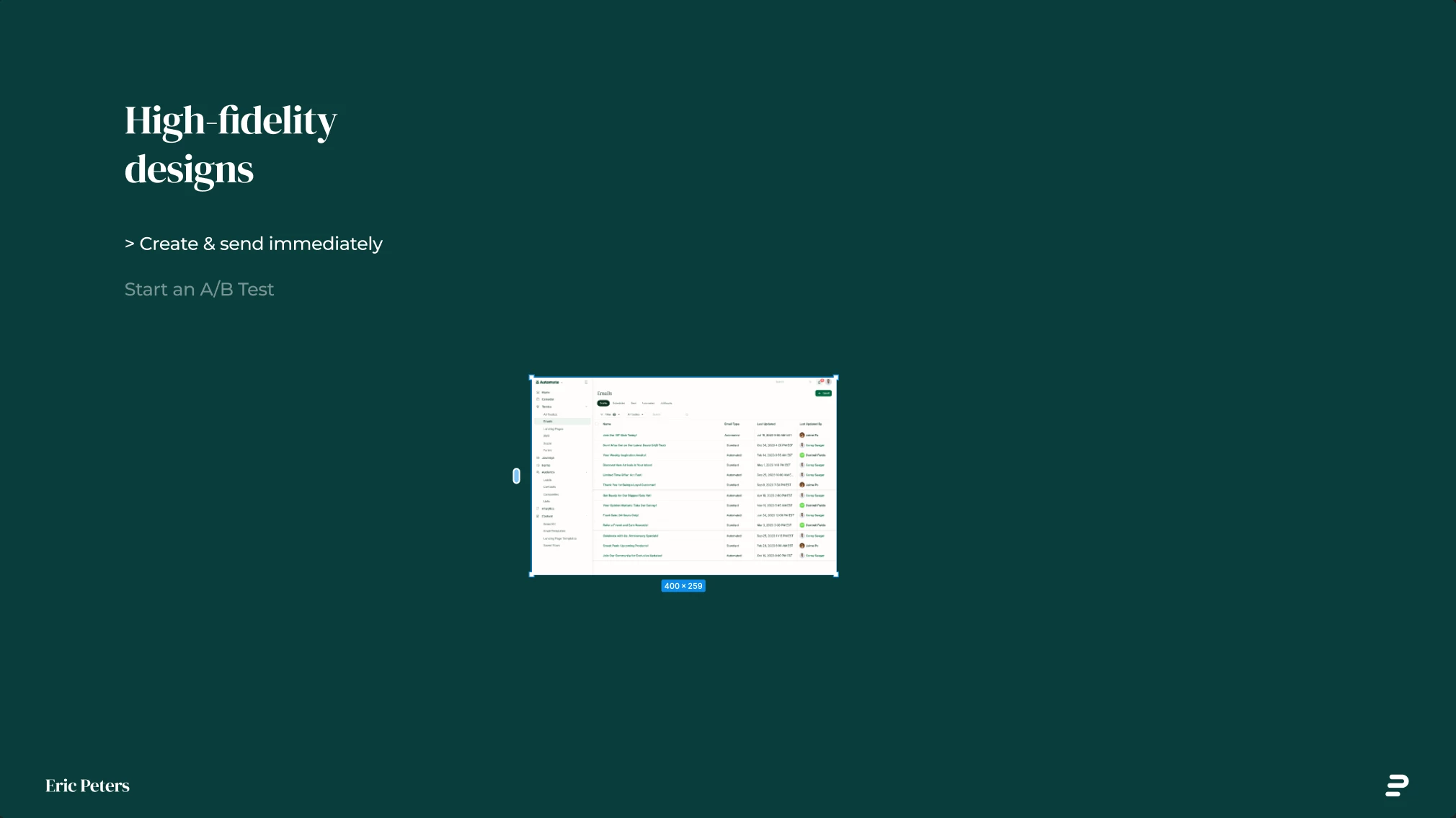The height and width of the screenshot is (818, 1456).
Task: Expand the Tactics section in the mockup sidebar
Action: pos(586,406)
